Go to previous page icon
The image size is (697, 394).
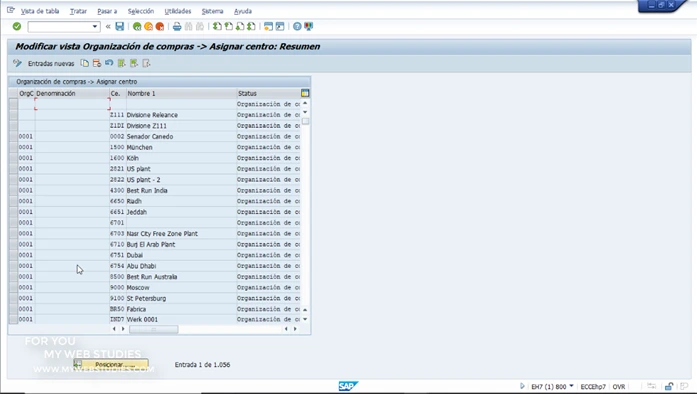(x=228, y=27)
